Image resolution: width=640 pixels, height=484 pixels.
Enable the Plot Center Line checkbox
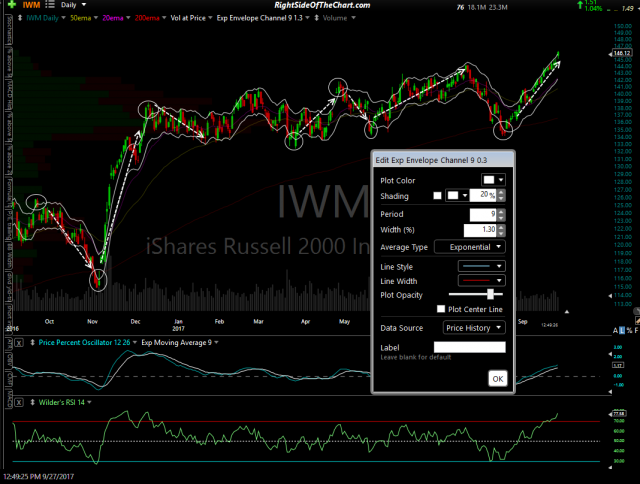[441, 309]
